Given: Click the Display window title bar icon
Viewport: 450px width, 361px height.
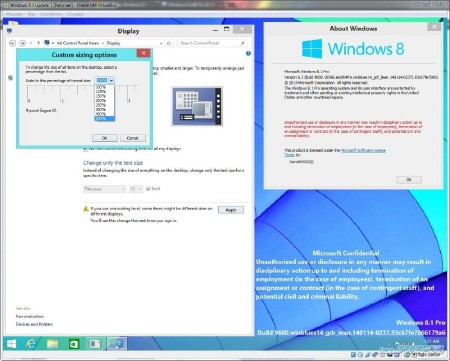Looking at the screenshot, I should tap(9, 31).
